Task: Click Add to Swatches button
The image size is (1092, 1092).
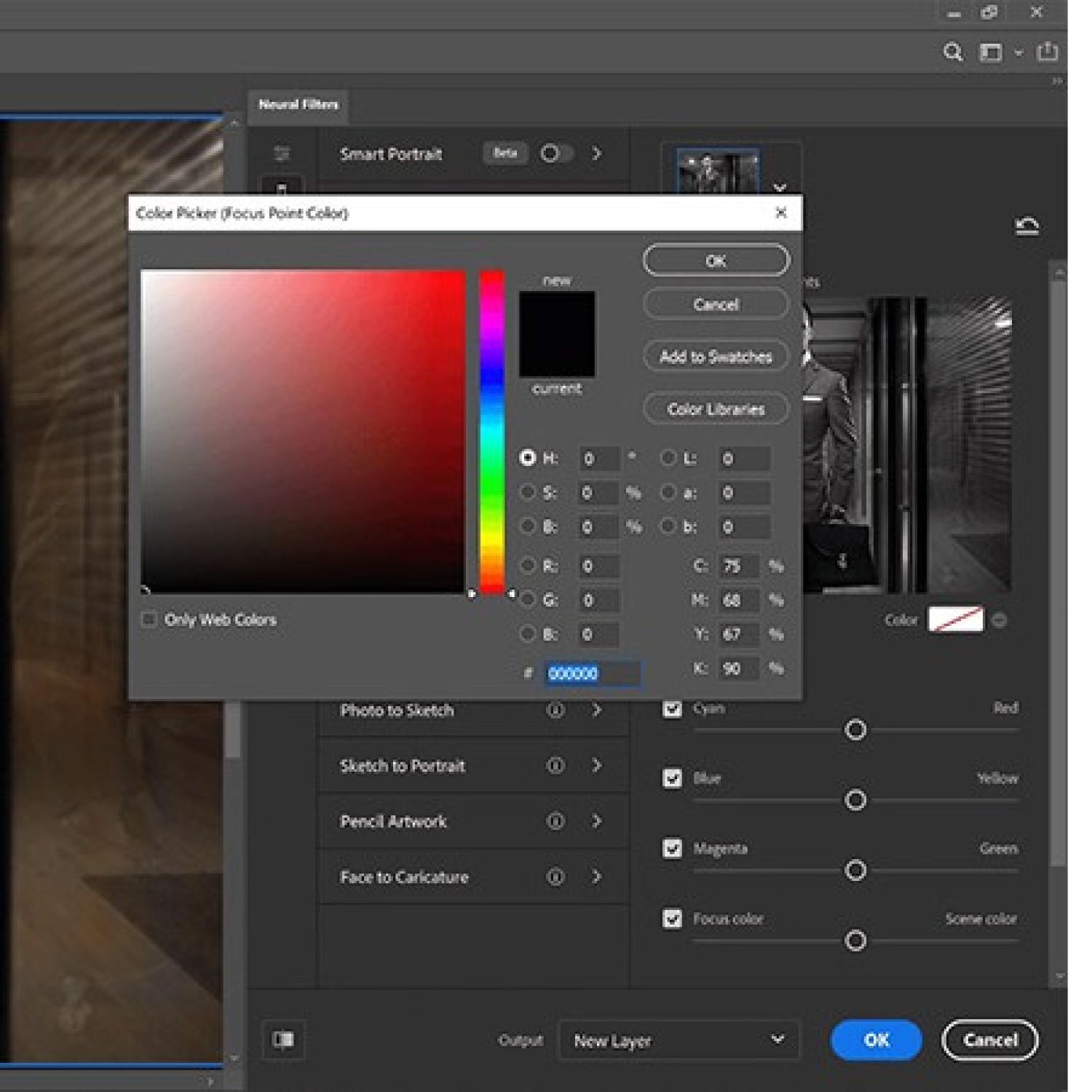Action: click(716, 357)
